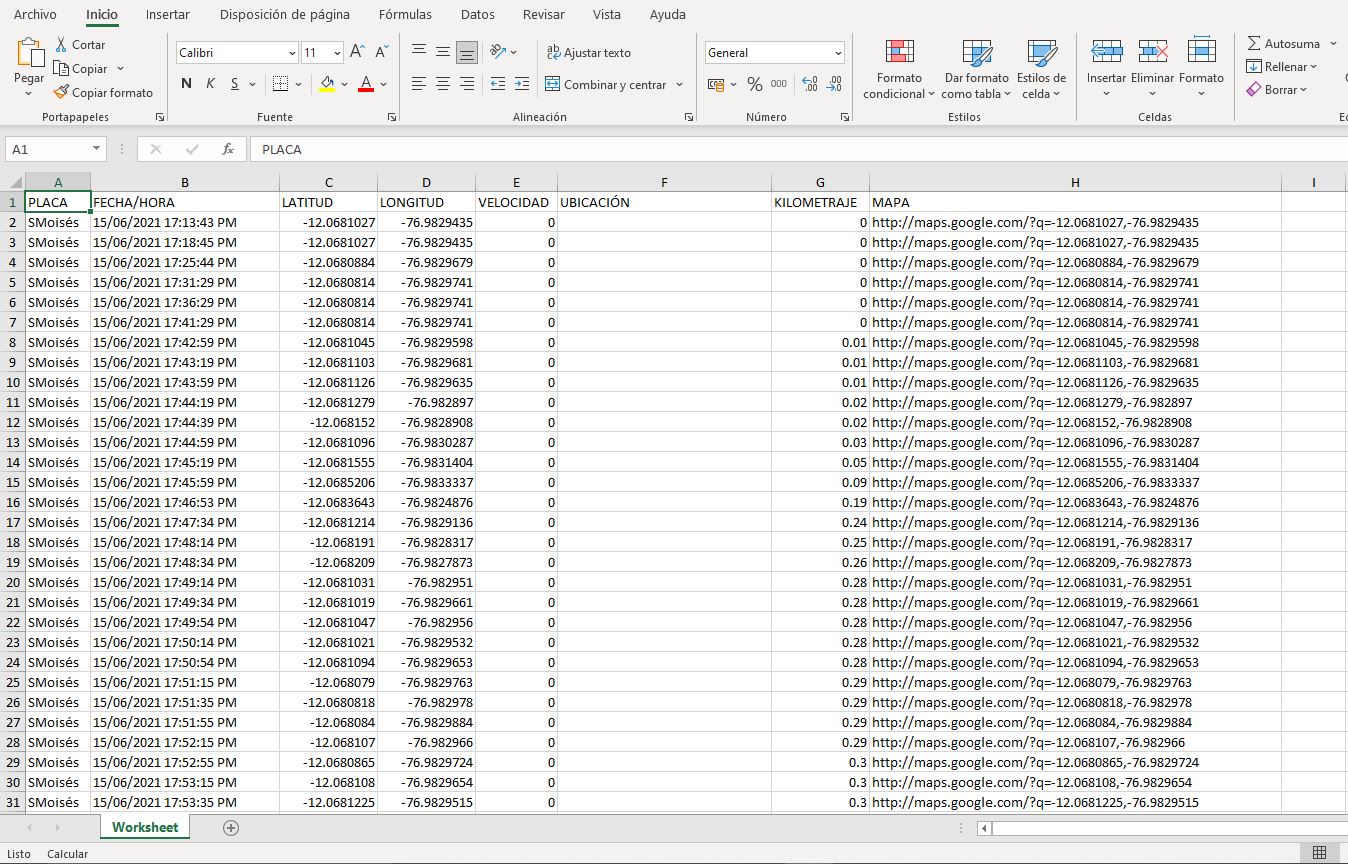Click the increase decimal icon
Screen dimensions: 1348x864
(810, 84)
